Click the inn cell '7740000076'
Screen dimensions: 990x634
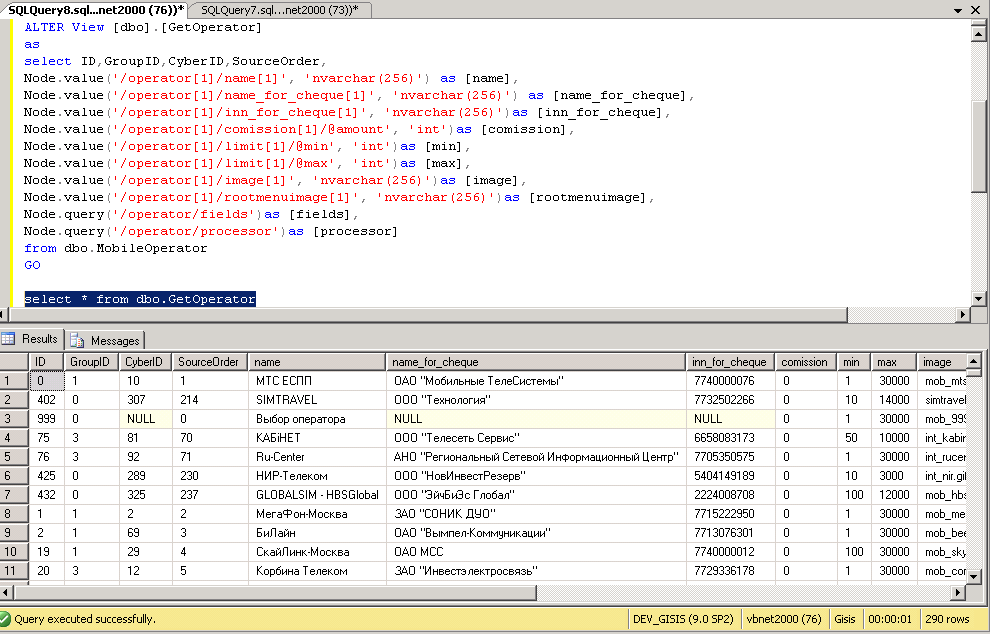tap(730, 381)
